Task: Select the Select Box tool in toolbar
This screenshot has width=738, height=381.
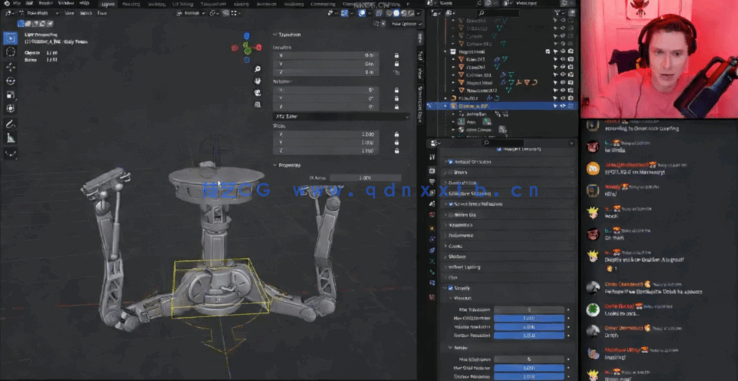Action: pyautogui.click(x=10, y=38)
